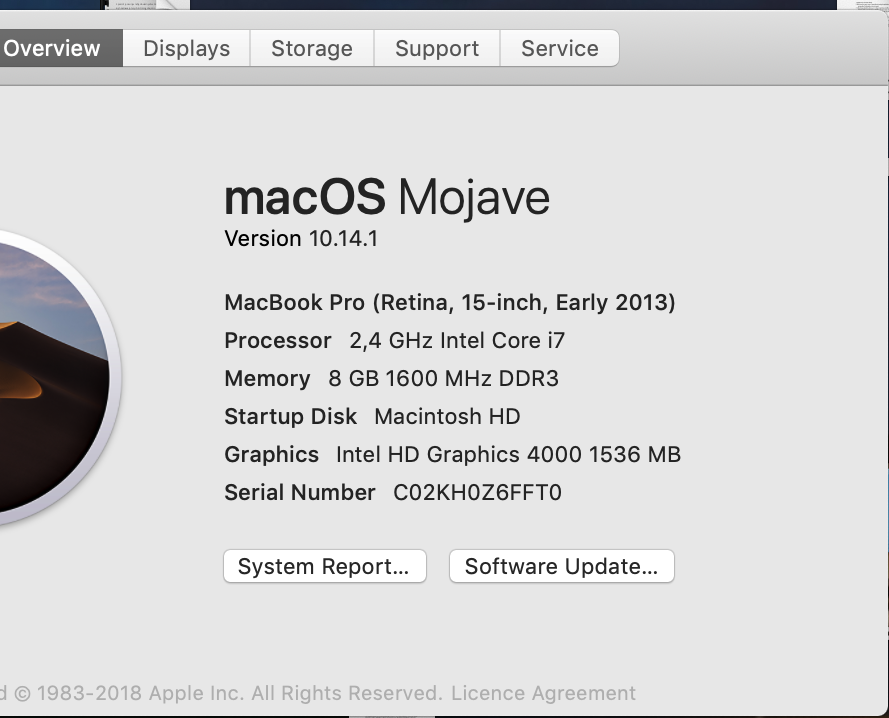Select processor value 2,4 GHz Intel Core i7
This screenshot has width=889, height=718.
[x=457, y=341]
